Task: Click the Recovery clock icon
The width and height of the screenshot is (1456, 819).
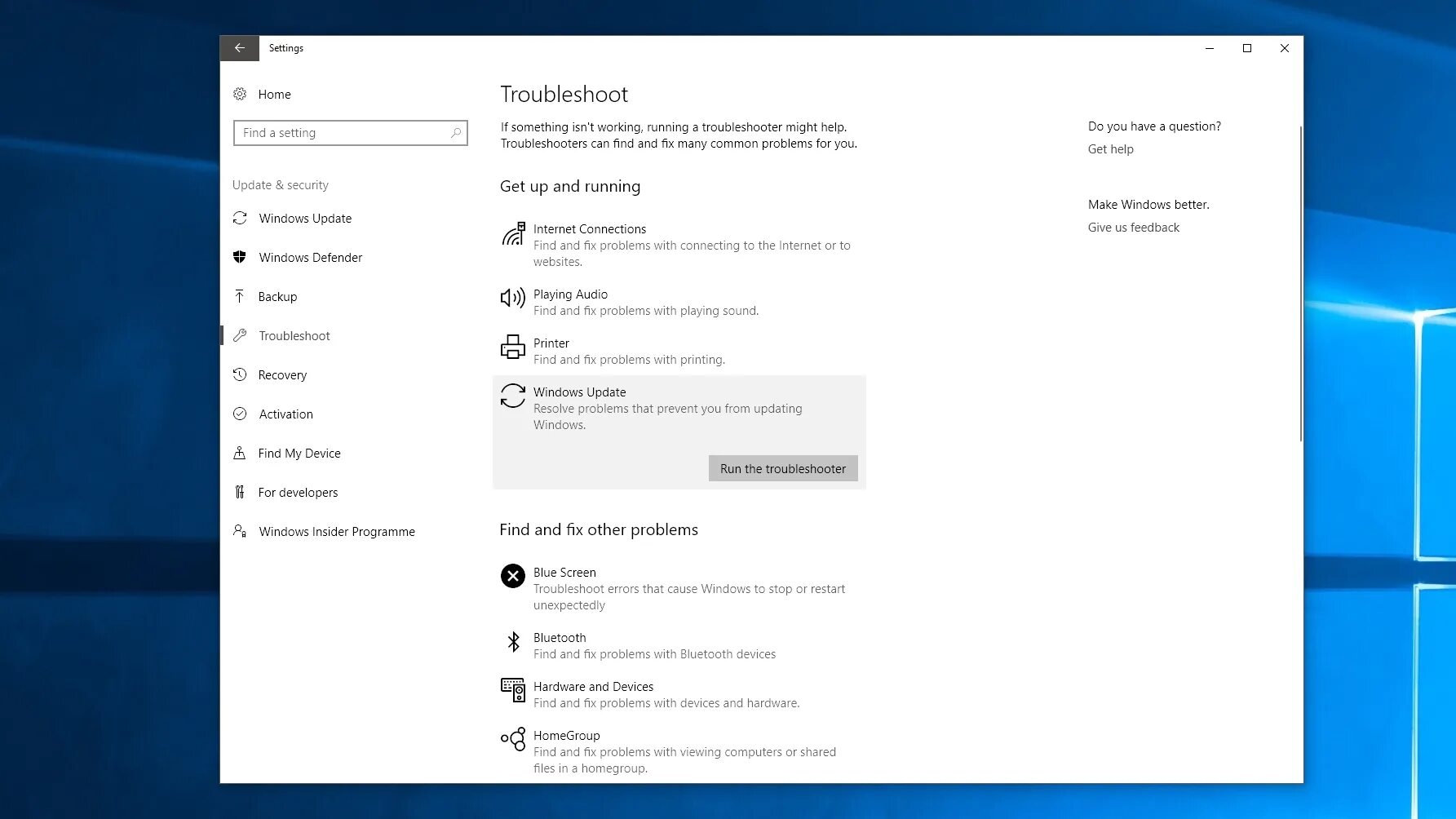Action: 240,374
